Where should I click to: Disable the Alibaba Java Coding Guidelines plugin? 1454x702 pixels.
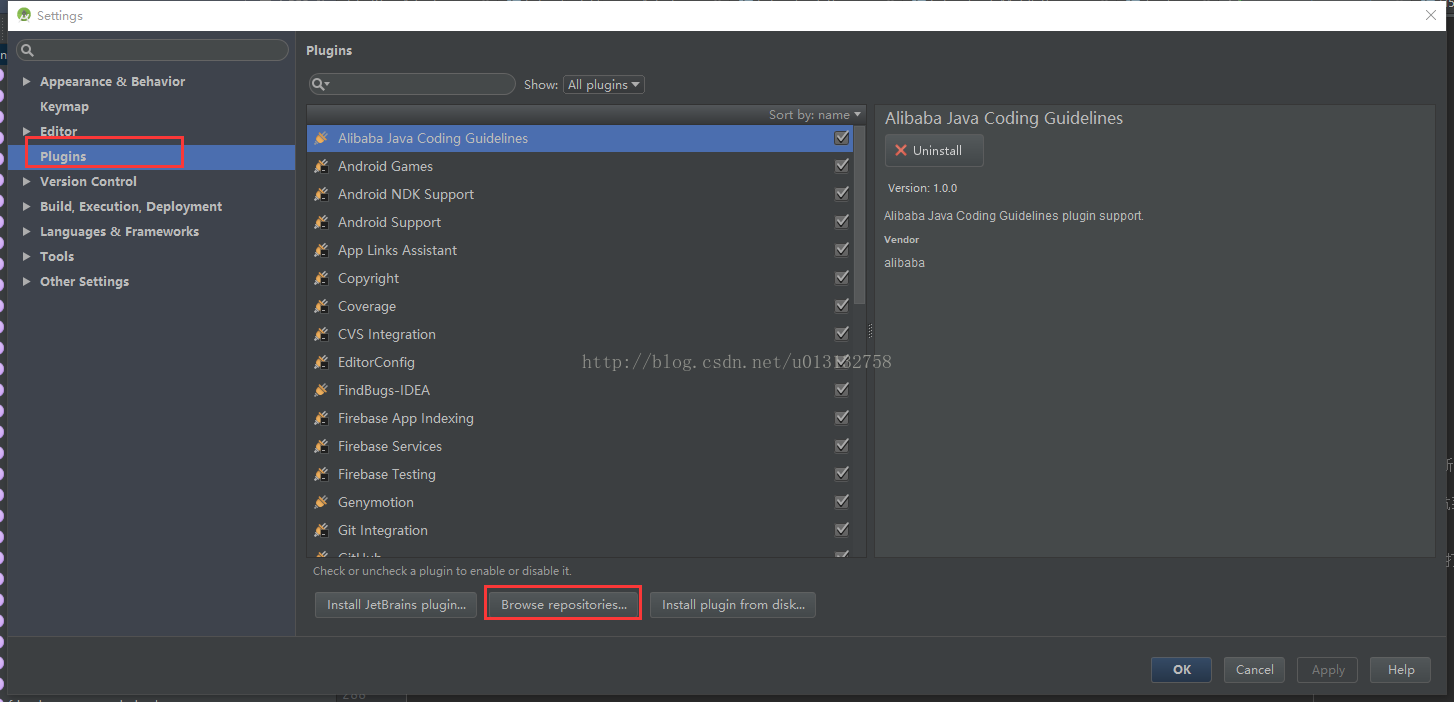[x=841, y=138]
